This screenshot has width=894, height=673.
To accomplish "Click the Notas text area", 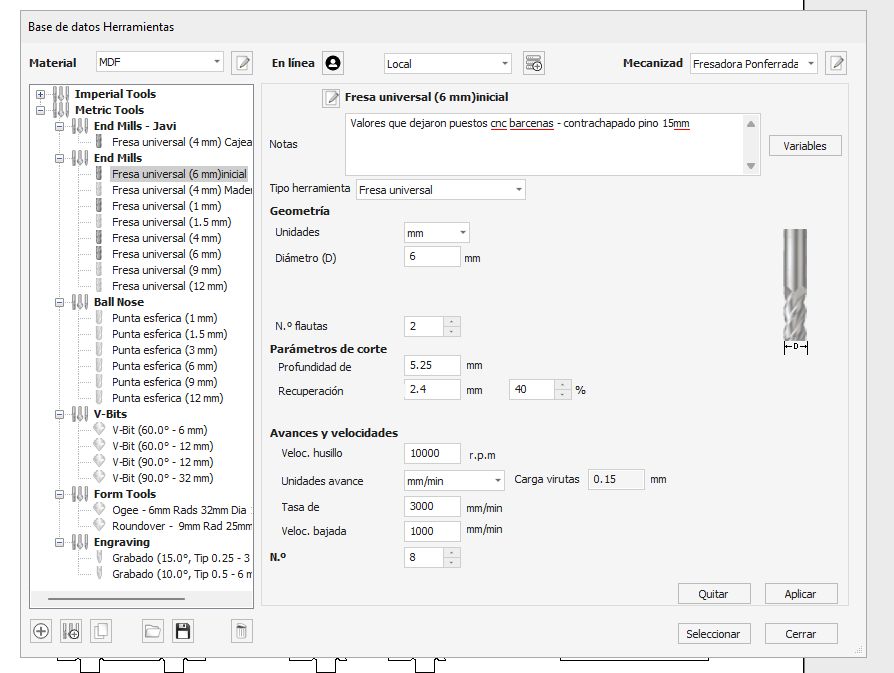I will click(545, 144).
